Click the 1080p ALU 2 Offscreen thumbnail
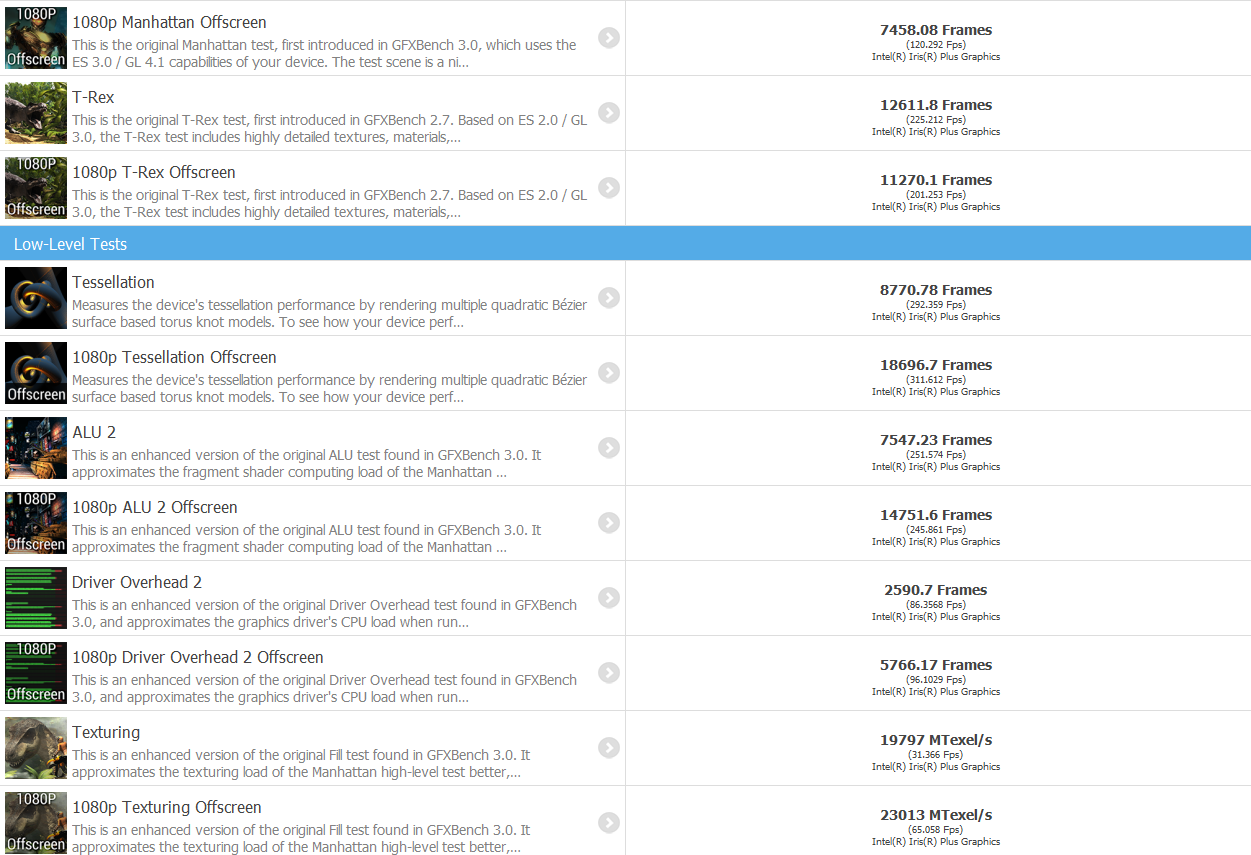 36,523
